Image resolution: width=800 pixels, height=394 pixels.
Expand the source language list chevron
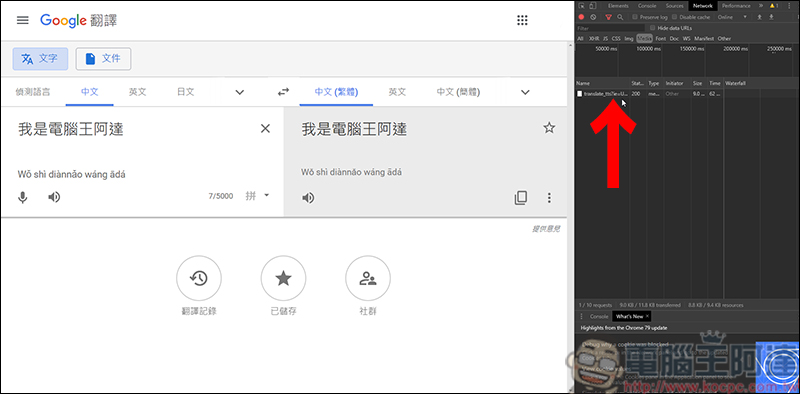239,92
